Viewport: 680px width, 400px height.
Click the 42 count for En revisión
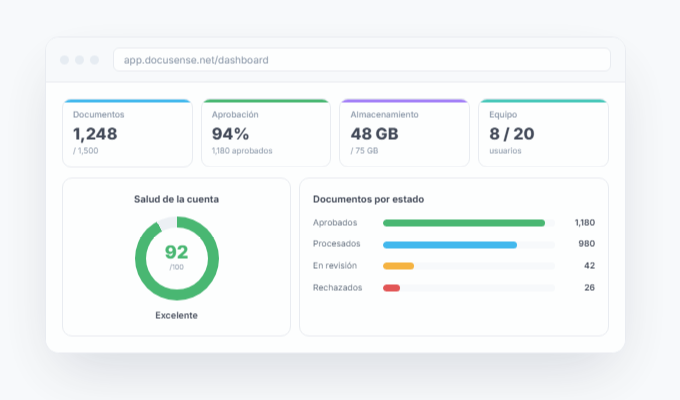[589, 266]
